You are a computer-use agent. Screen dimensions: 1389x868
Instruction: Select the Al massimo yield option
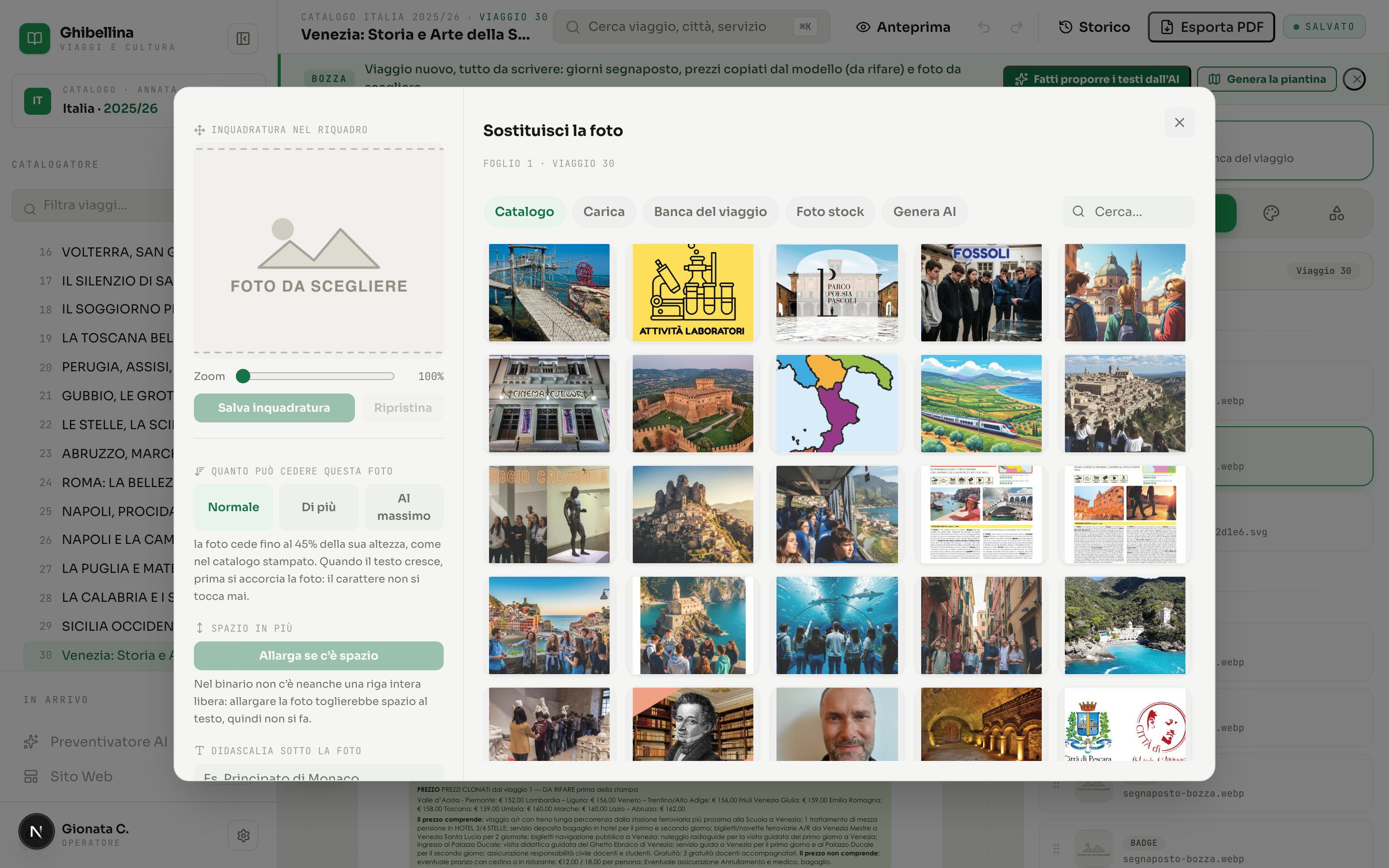point(404,507)
